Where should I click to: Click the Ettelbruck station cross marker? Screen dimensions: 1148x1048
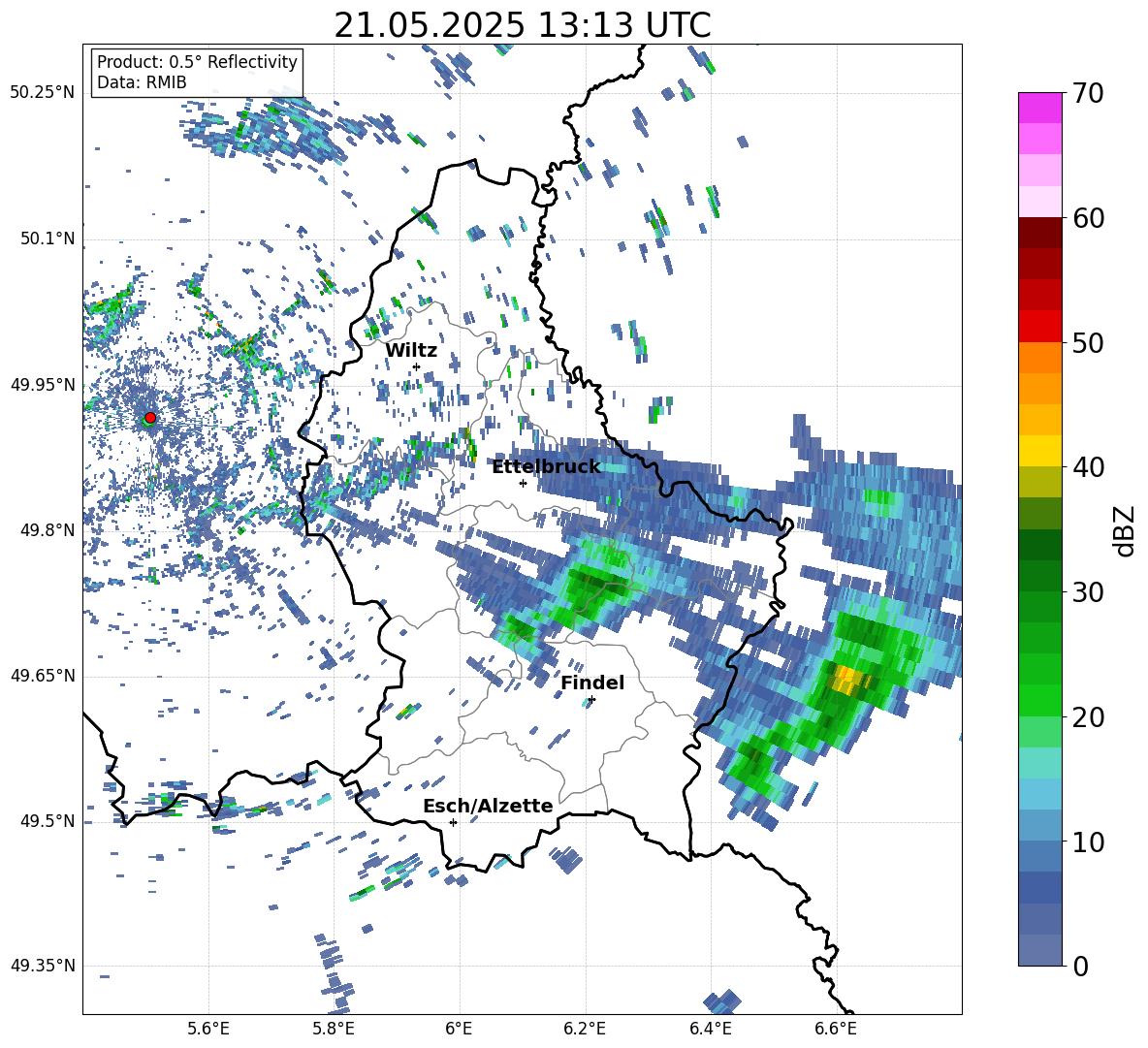tap(523, 483)
